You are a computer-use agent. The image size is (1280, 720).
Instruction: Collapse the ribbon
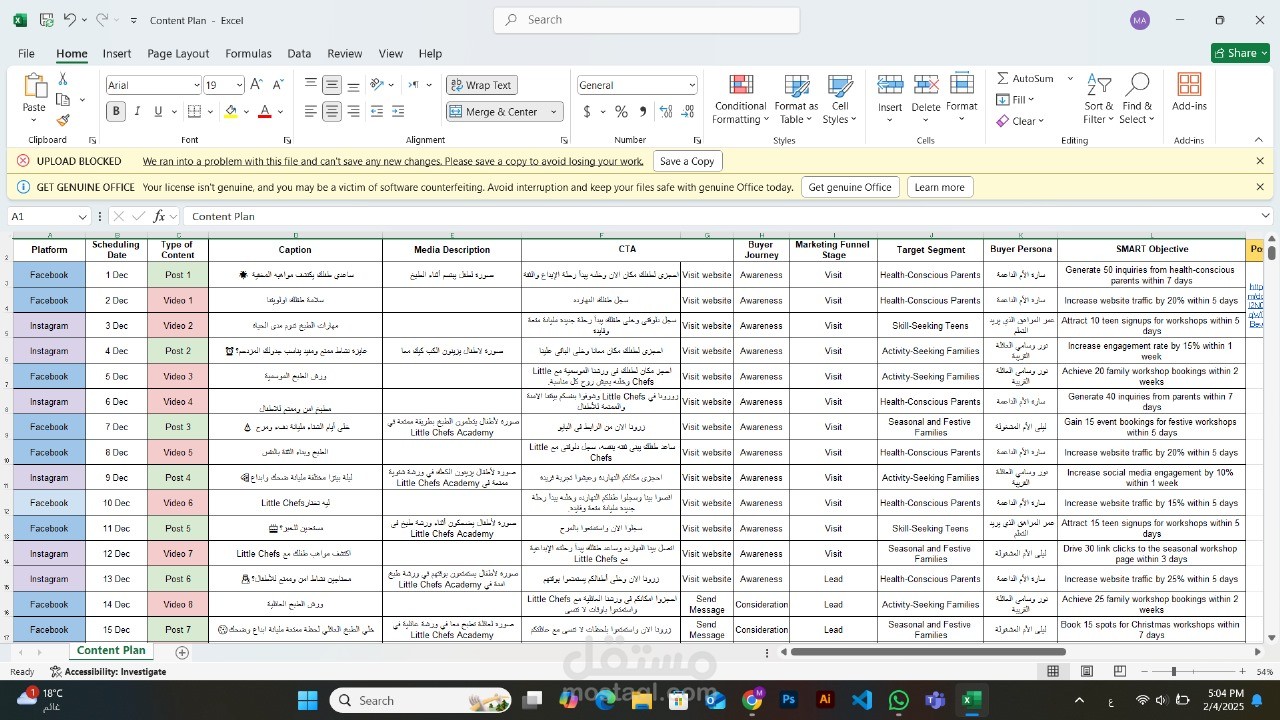coord(1259,140)
